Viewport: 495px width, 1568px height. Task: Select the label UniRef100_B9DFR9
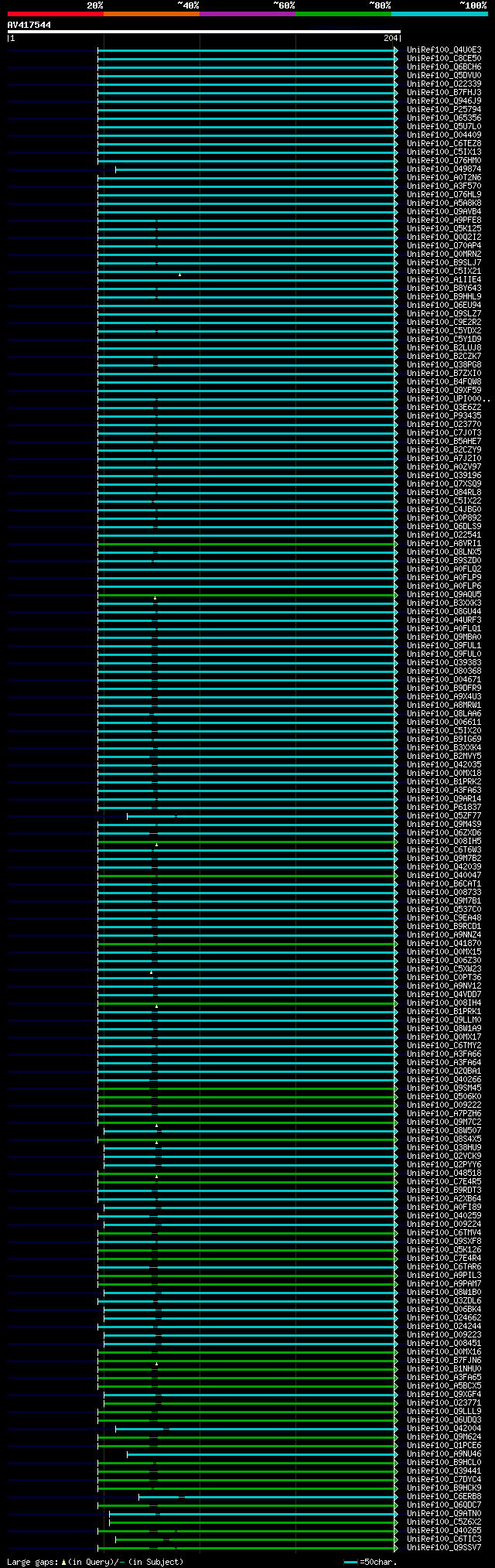(444, 688)
